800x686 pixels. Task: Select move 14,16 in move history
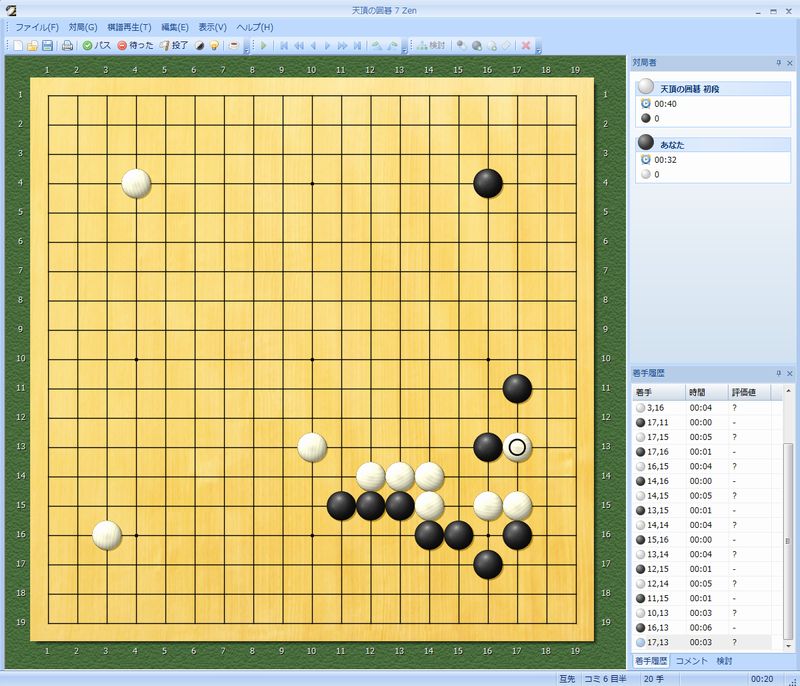tap(656, 480)
